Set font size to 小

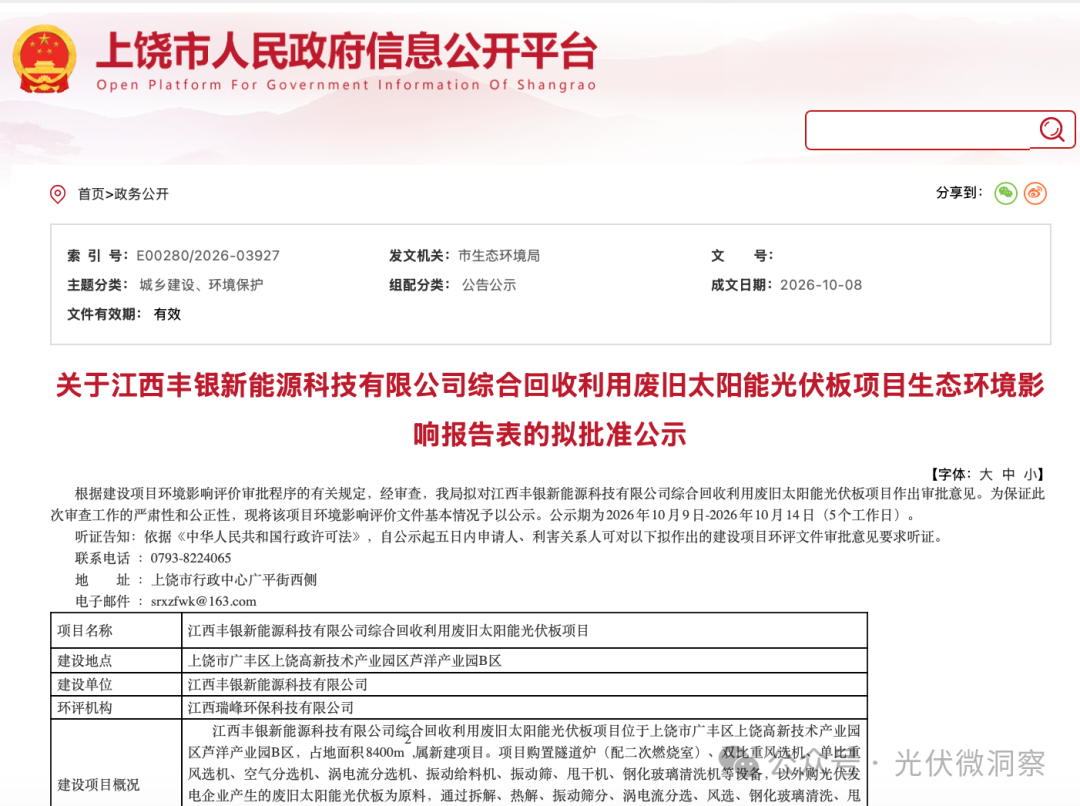point(1030,475)
